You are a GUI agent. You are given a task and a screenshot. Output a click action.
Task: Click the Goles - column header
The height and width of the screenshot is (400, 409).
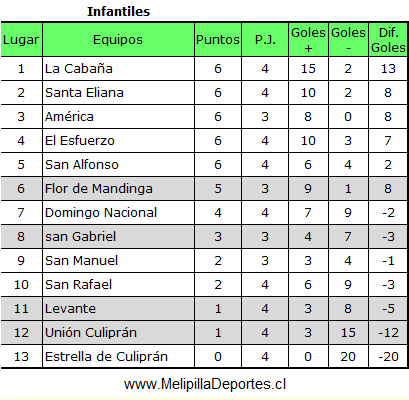(x=348, y=40)
